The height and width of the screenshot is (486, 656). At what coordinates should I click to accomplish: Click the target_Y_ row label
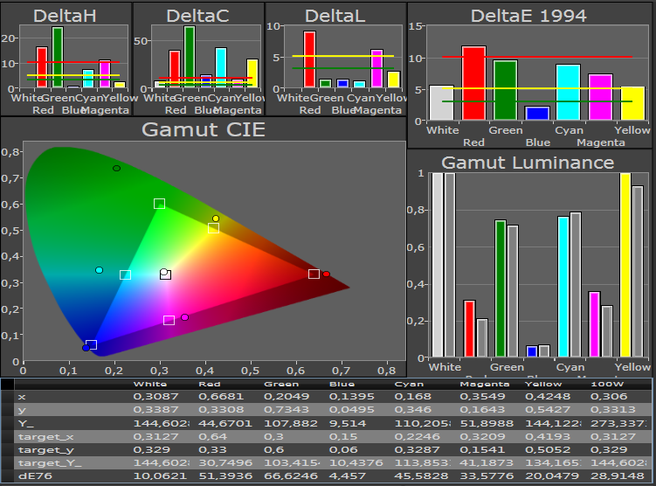50,463
